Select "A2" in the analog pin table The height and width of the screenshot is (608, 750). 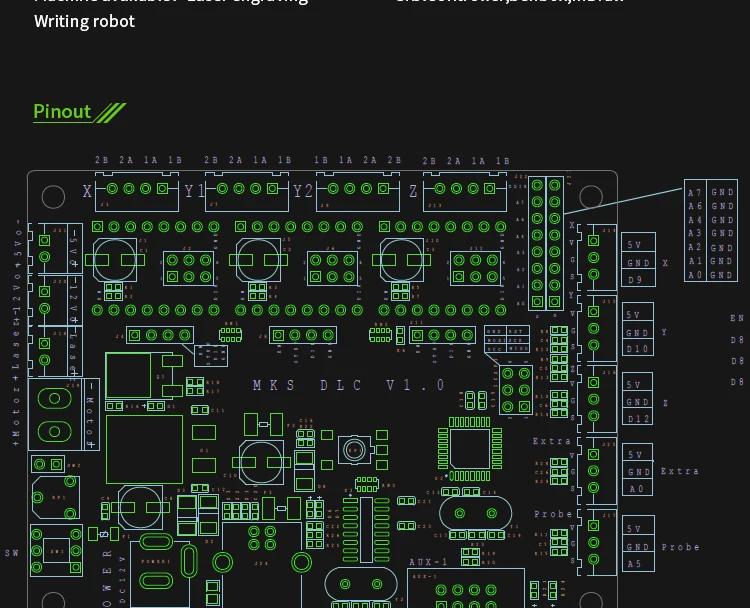click(695, 247)
